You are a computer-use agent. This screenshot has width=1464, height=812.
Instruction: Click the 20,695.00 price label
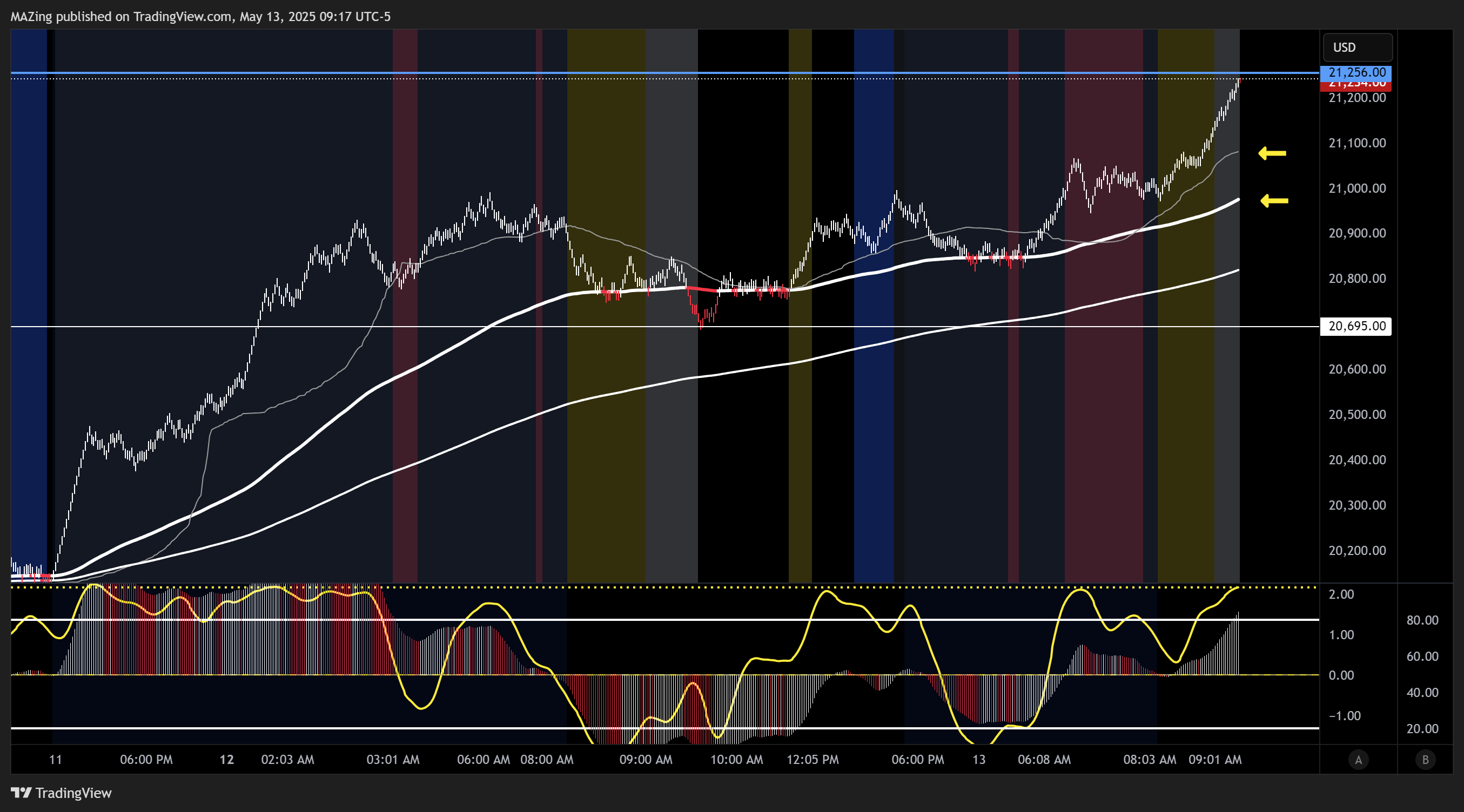[x=1356, y=326]
